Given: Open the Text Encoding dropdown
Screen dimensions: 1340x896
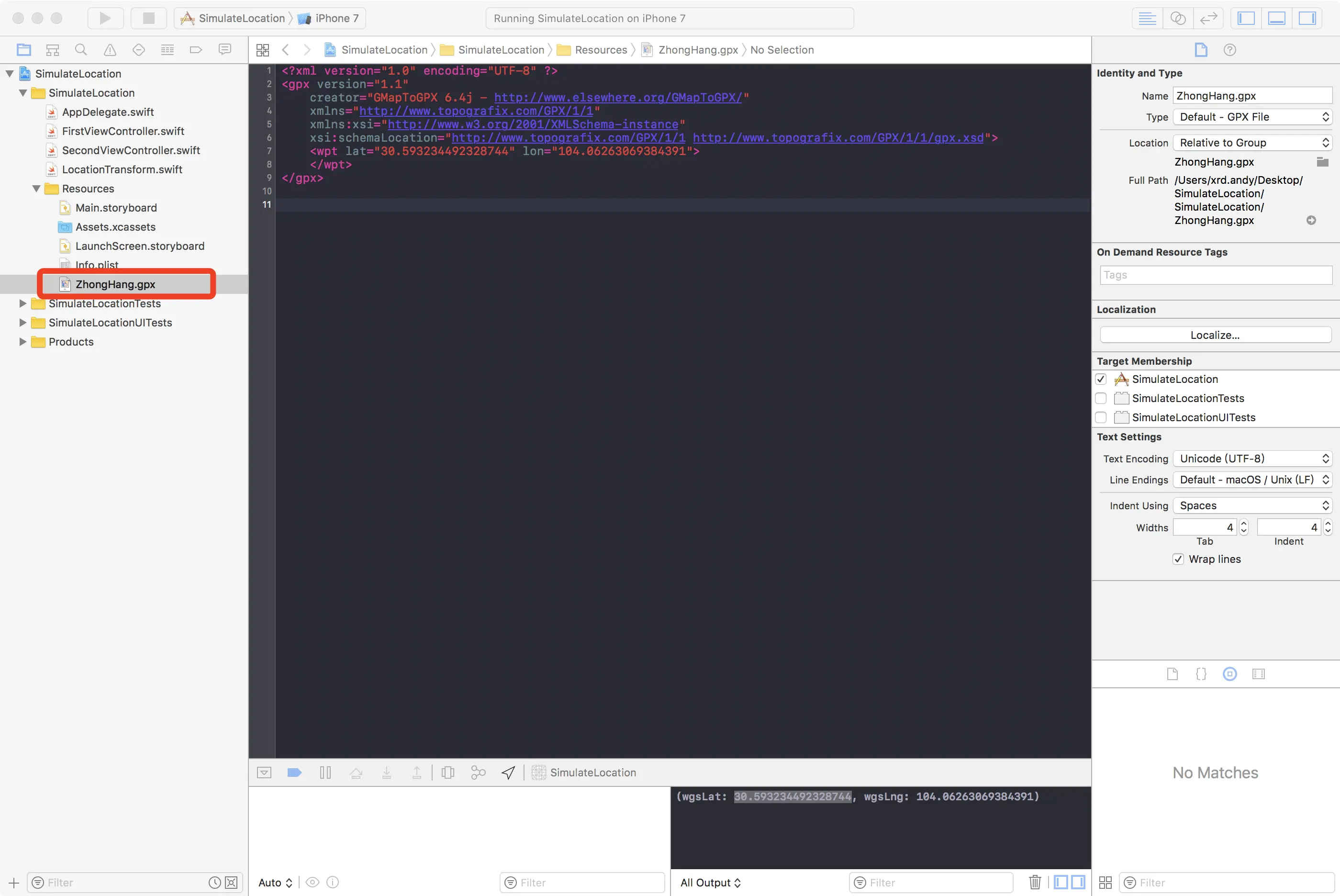Looking at the screenshot, I should tap(1252, 458).
